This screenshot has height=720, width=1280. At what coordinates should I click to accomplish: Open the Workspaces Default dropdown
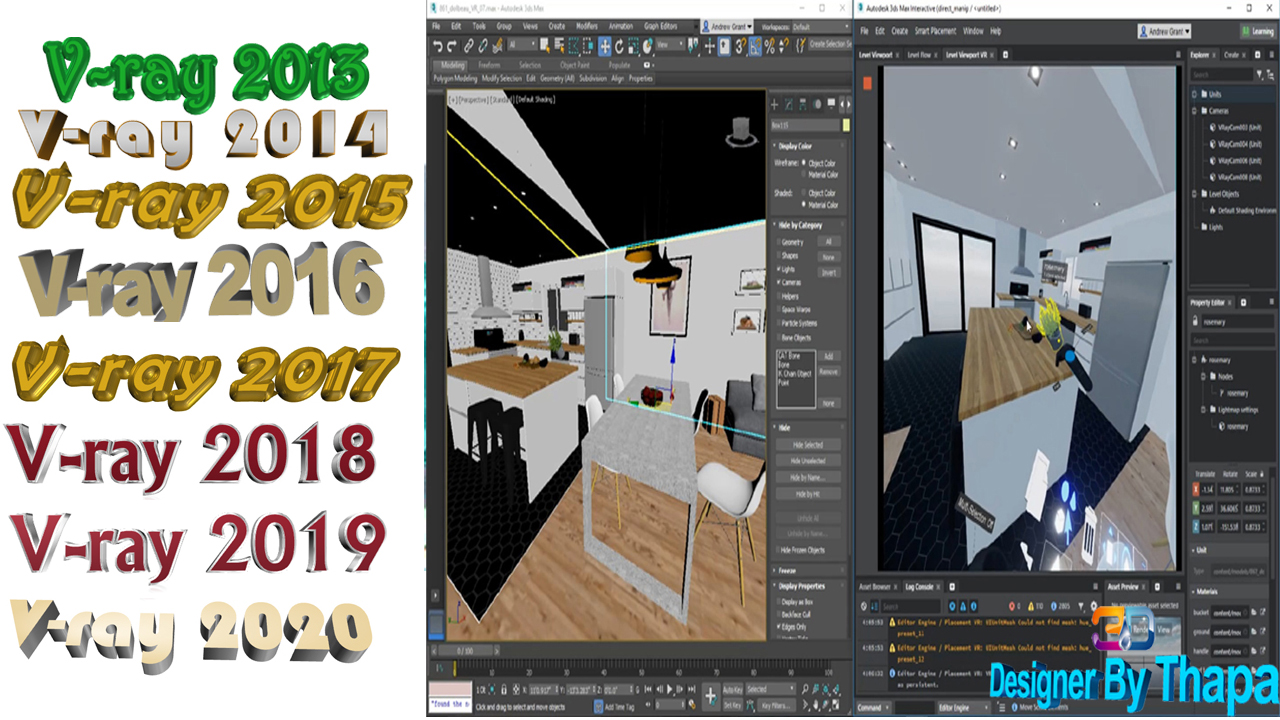[x=821, y=26]
